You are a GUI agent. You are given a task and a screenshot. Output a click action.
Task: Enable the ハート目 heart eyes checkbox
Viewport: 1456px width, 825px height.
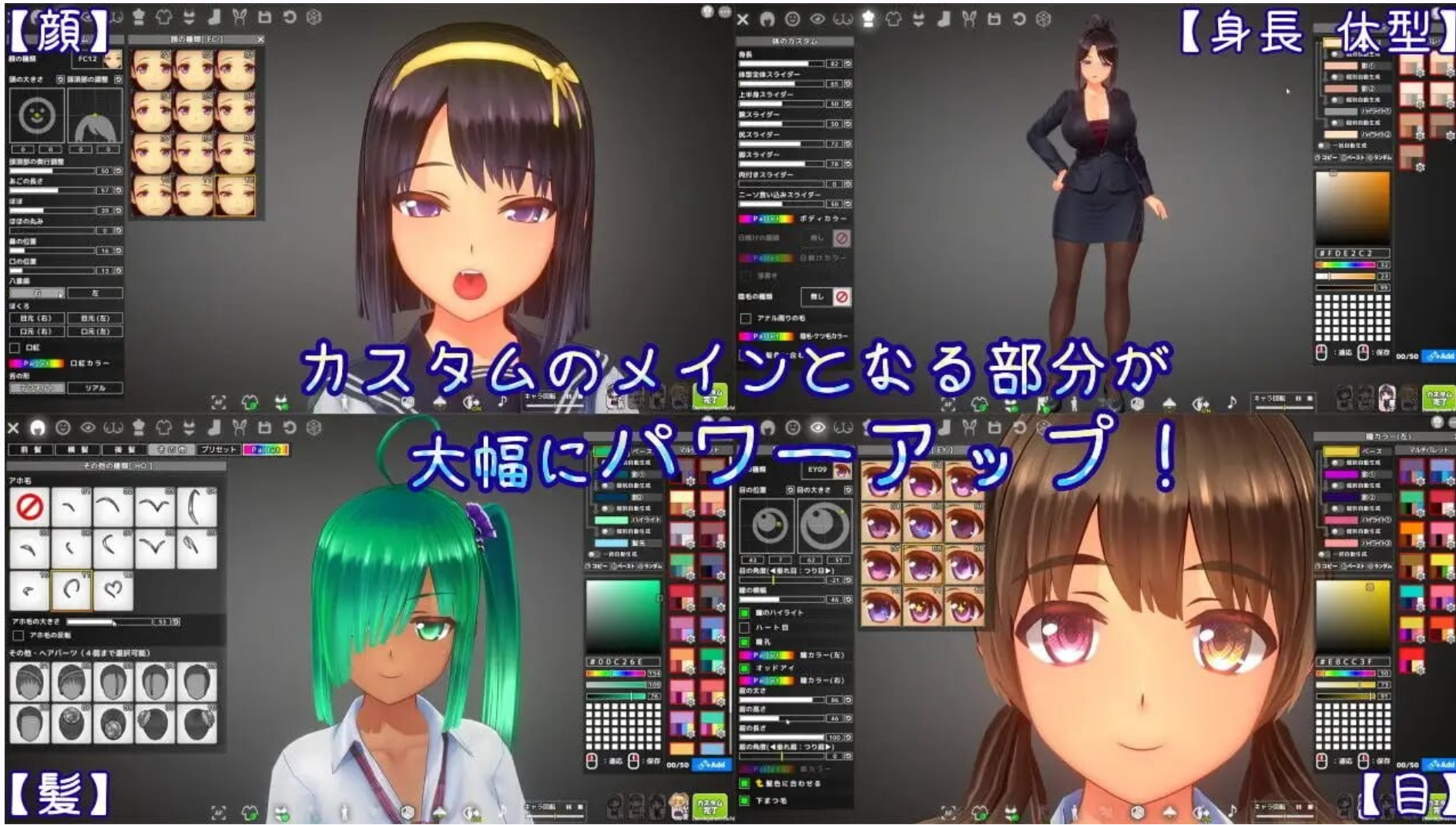coord(744,629)
